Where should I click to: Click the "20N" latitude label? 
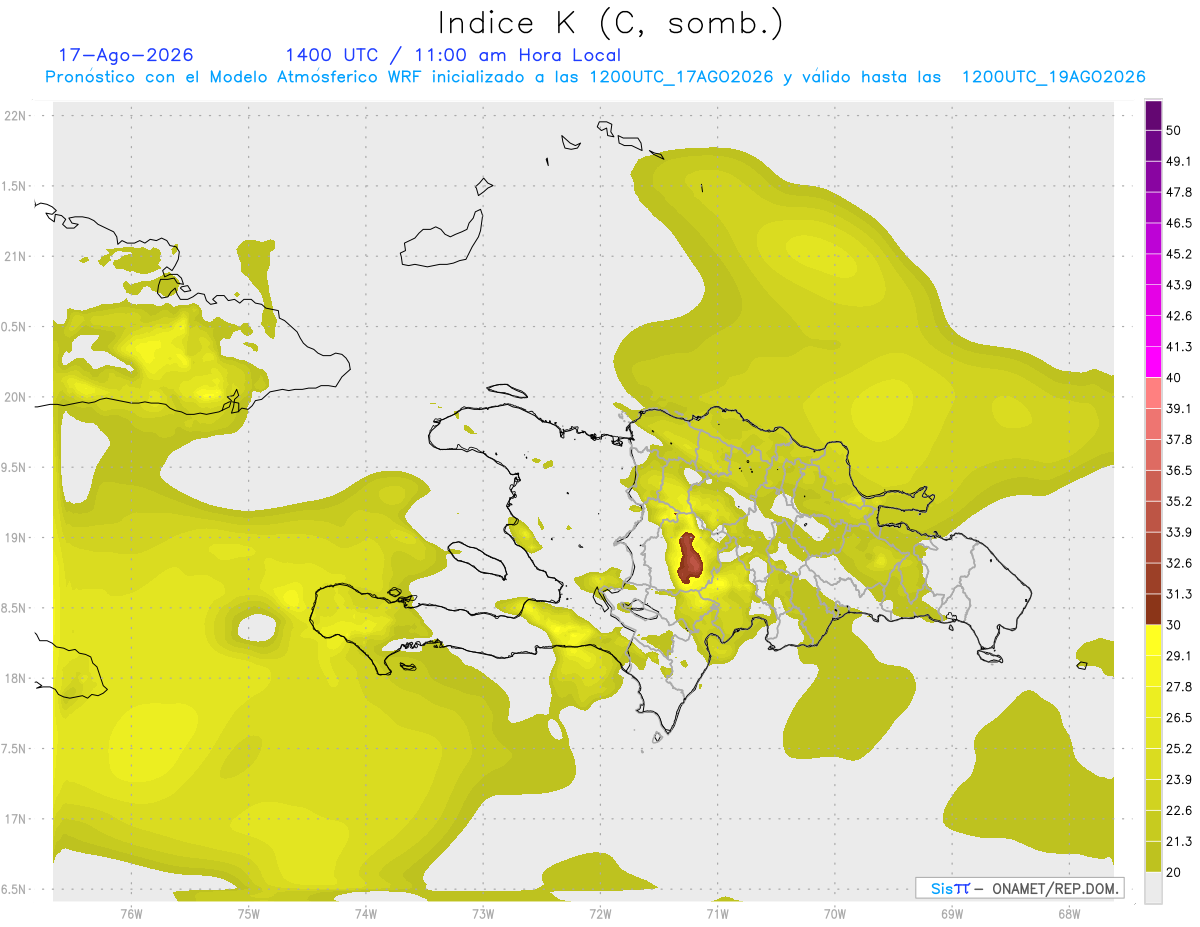15,397
